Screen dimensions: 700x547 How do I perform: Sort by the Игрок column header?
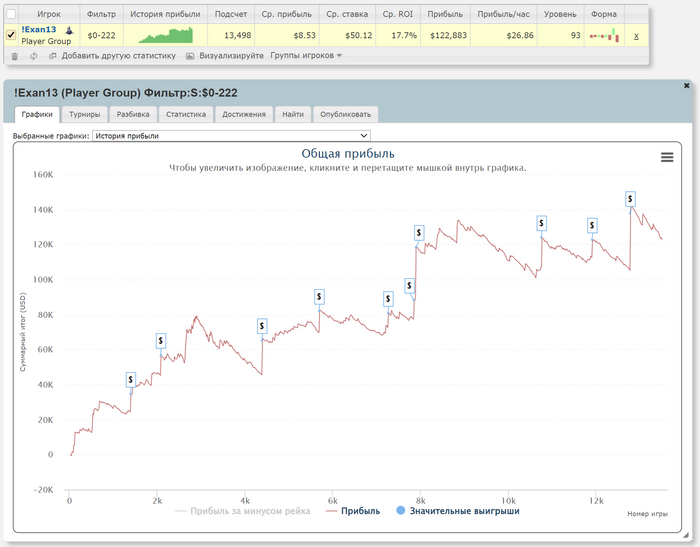tap(49, 14)
